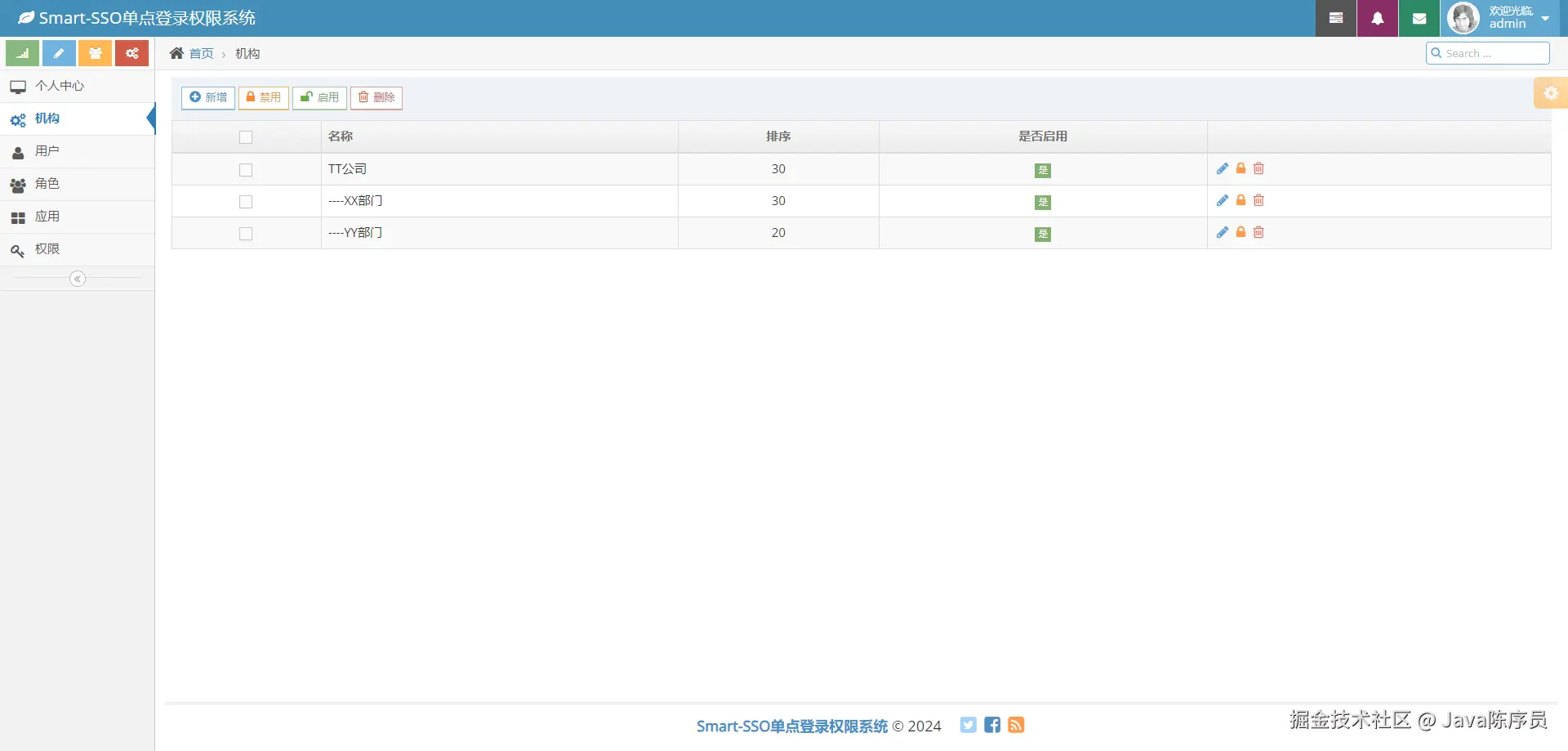1568x751 pixels.
Task: Click the TT公司 name cell
Action: coord(500,169)
